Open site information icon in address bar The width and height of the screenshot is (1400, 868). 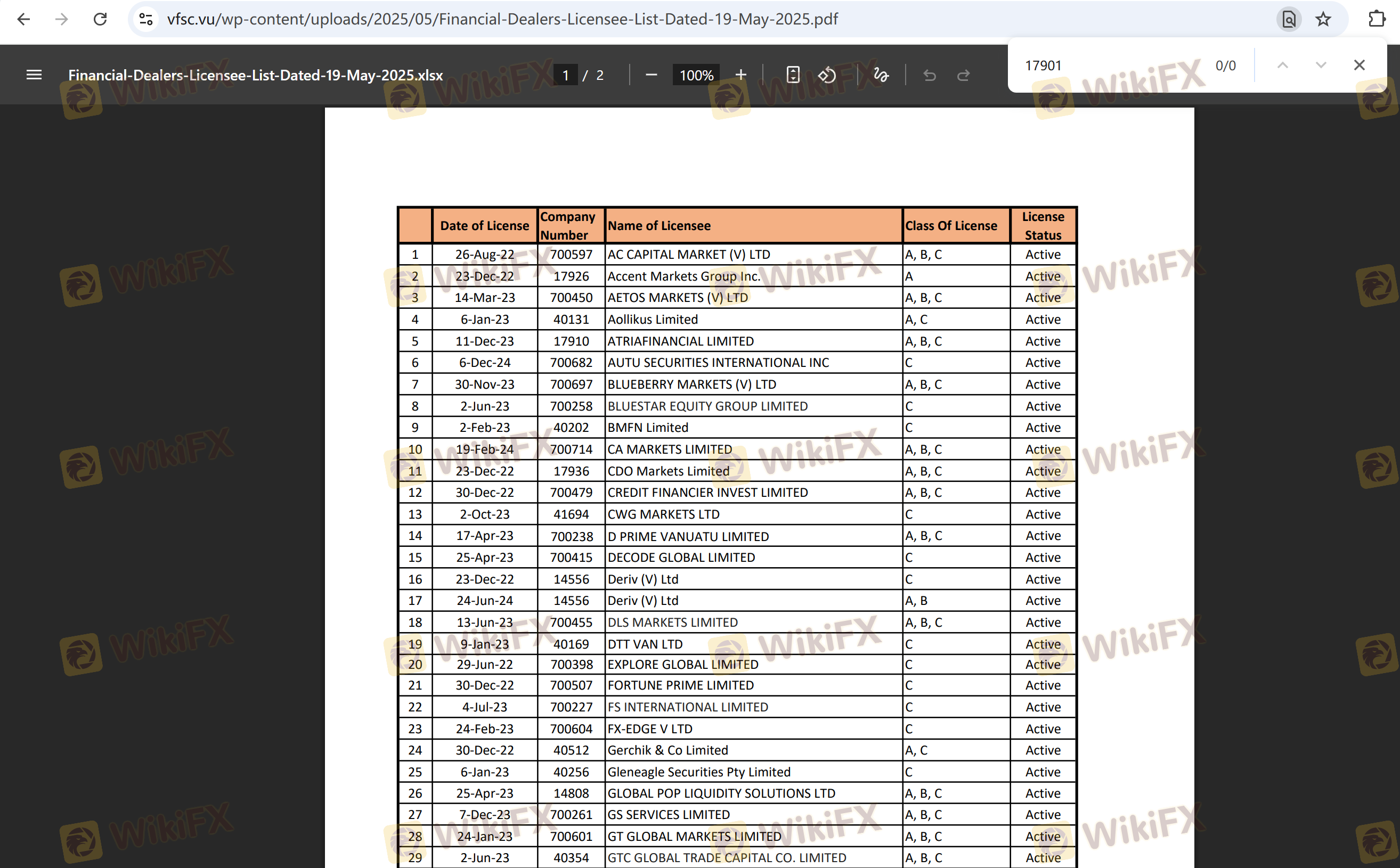click(146, 19)
